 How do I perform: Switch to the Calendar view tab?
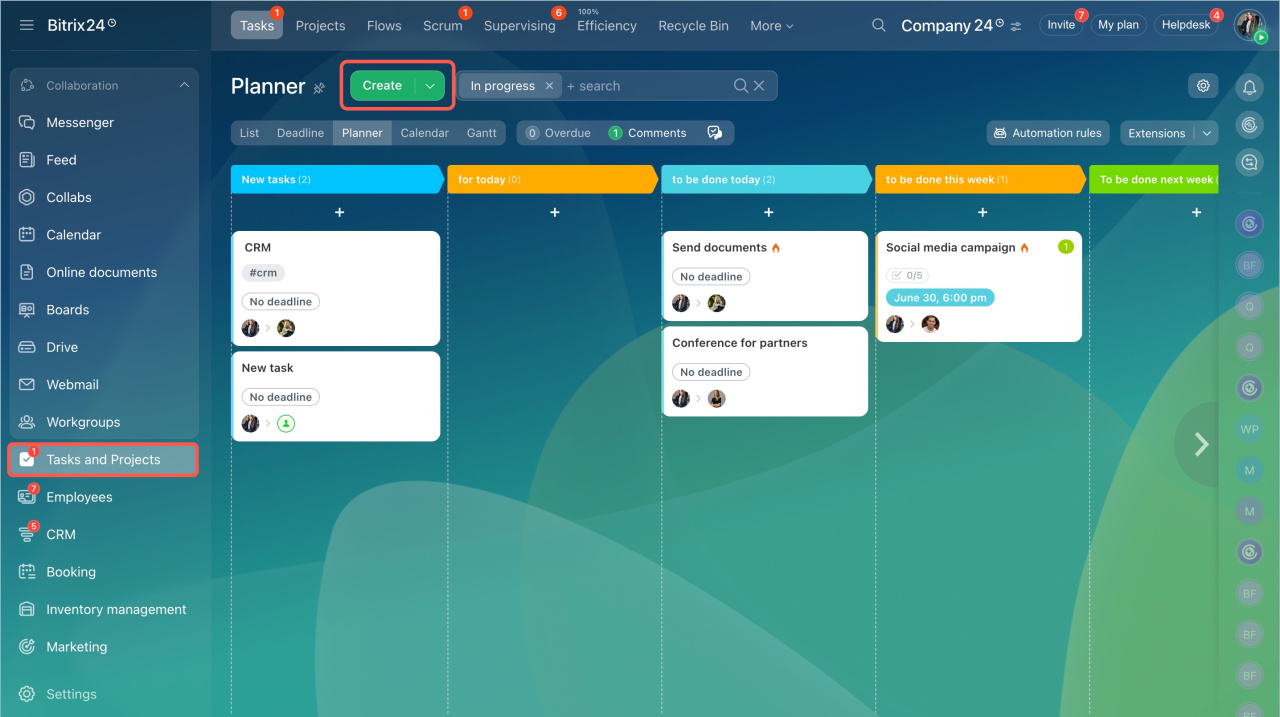pos(425,133)
